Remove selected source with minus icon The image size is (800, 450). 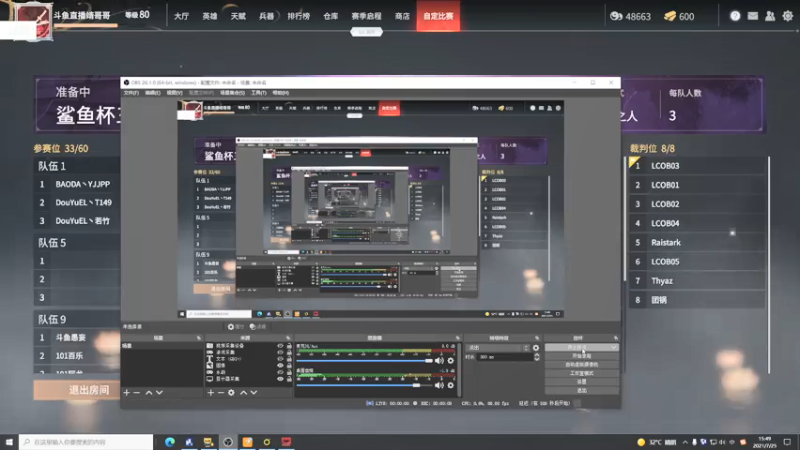pos(220,392)
